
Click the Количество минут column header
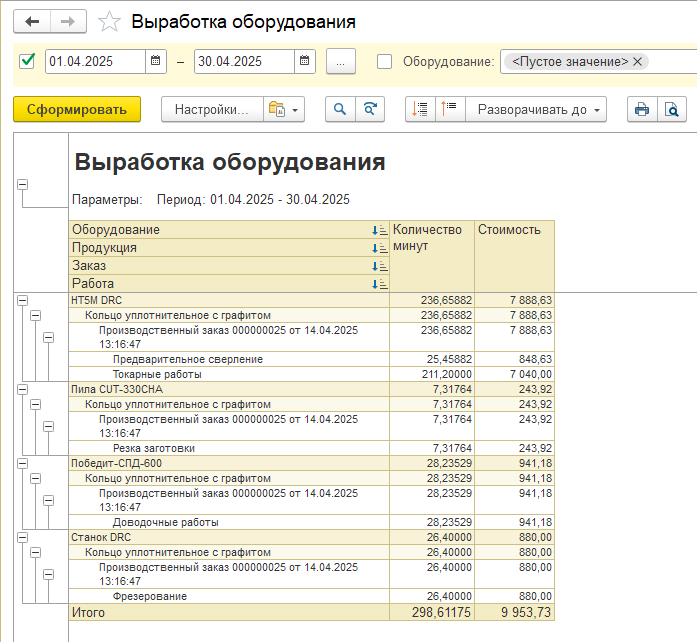point(432,256)
